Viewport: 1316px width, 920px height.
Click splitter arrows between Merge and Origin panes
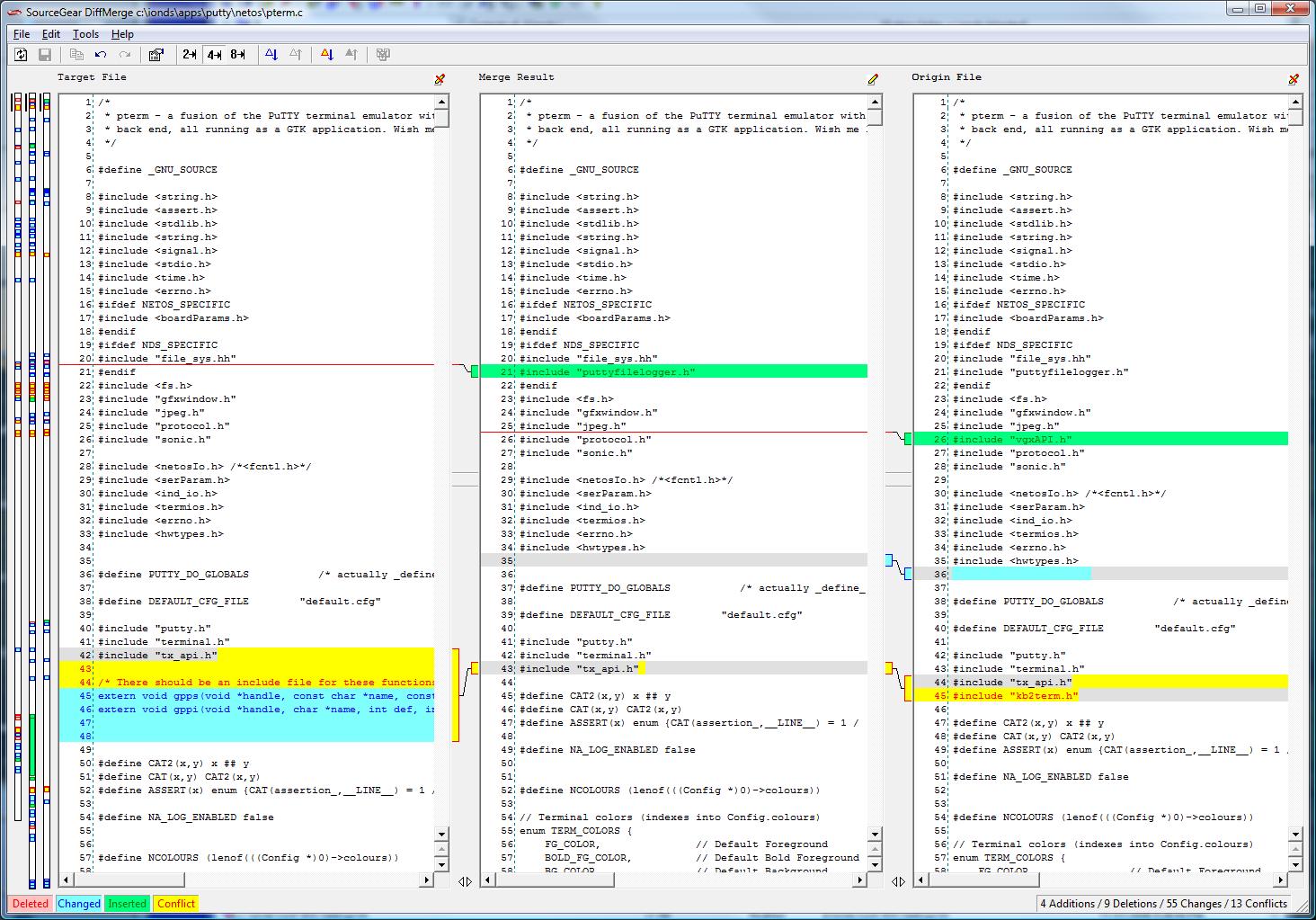point(898,882)
